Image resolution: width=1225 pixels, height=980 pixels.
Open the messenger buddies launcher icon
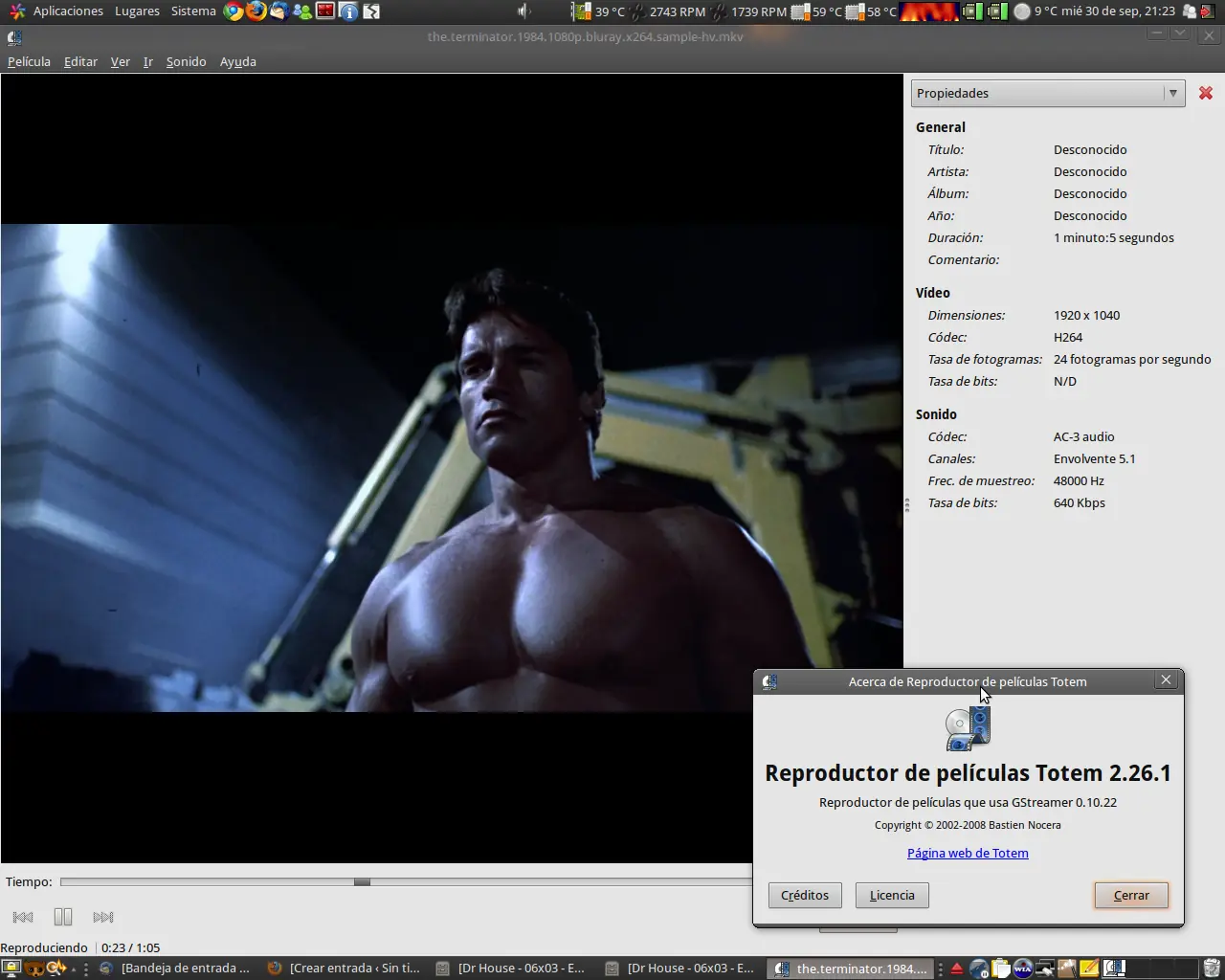(302, 11)
